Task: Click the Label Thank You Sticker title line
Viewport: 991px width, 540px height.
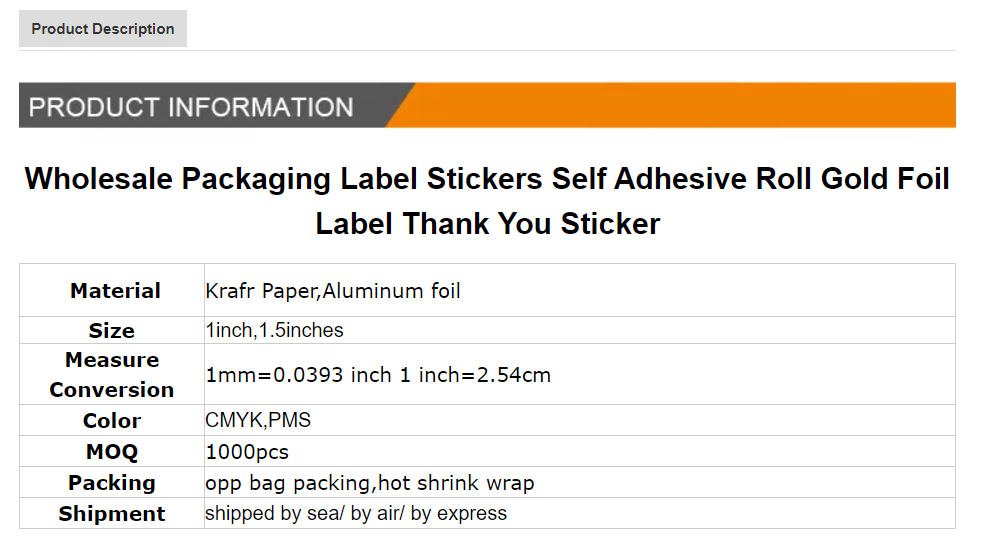Action: [487, 224]
